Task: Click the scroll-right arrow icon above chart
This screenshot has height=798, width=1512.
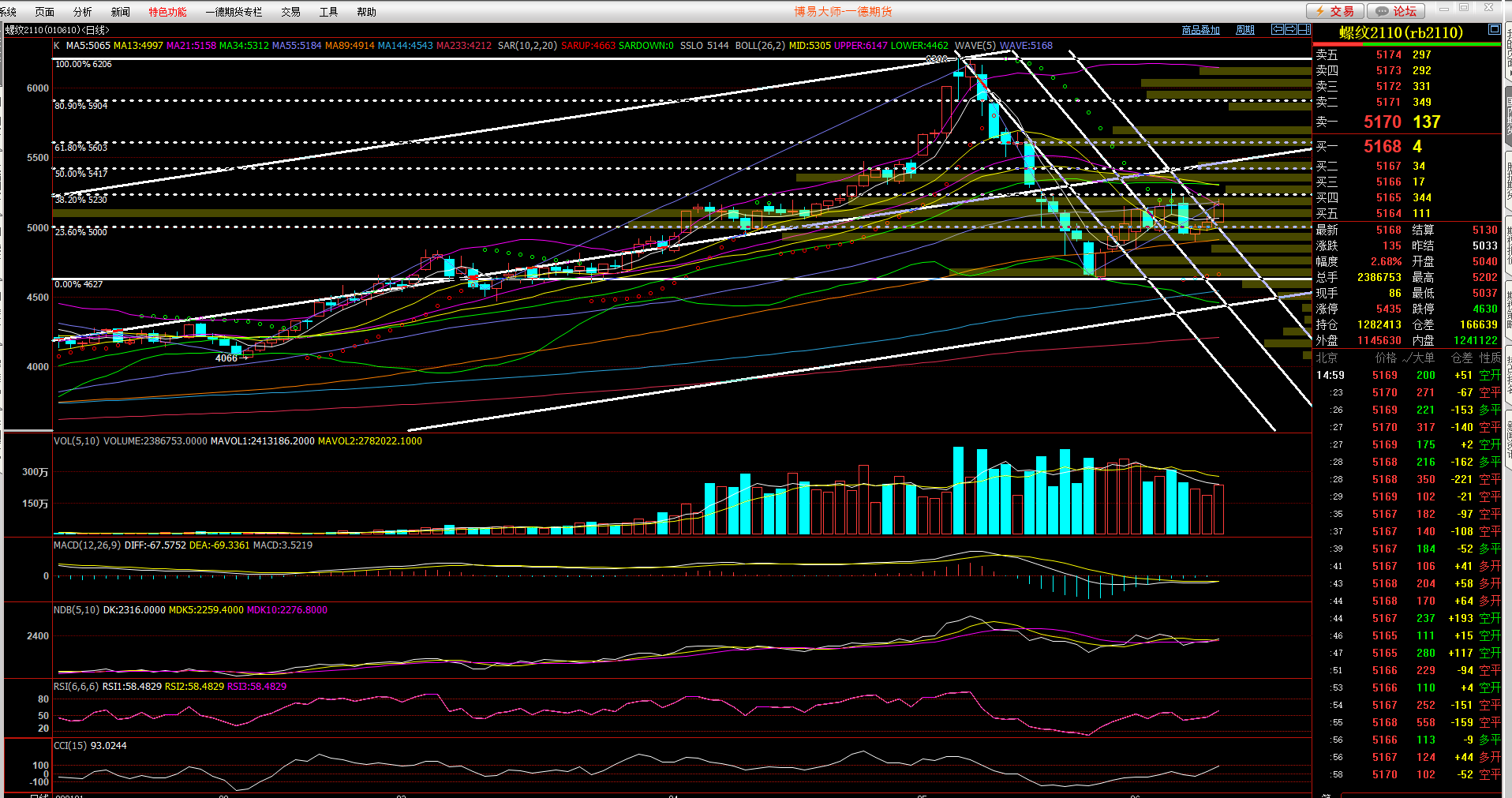Action: pyautogui.click(x=1291, y=29)
